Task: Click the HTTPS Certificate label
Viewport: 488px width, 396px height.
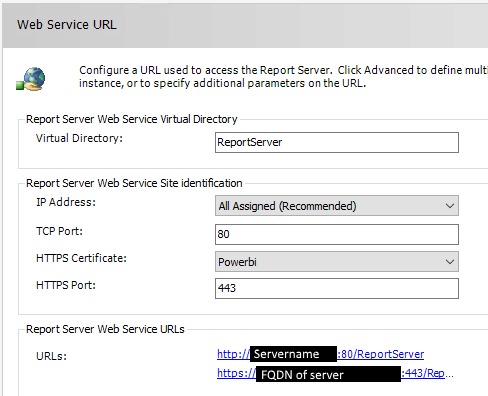Action: [81, 258]
